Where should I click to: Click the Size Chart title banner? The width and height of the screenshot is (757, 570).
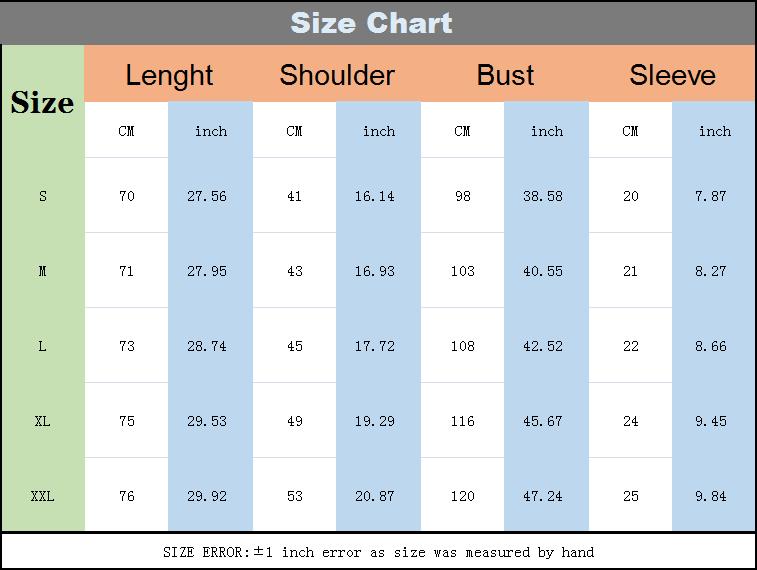(378, 23)
